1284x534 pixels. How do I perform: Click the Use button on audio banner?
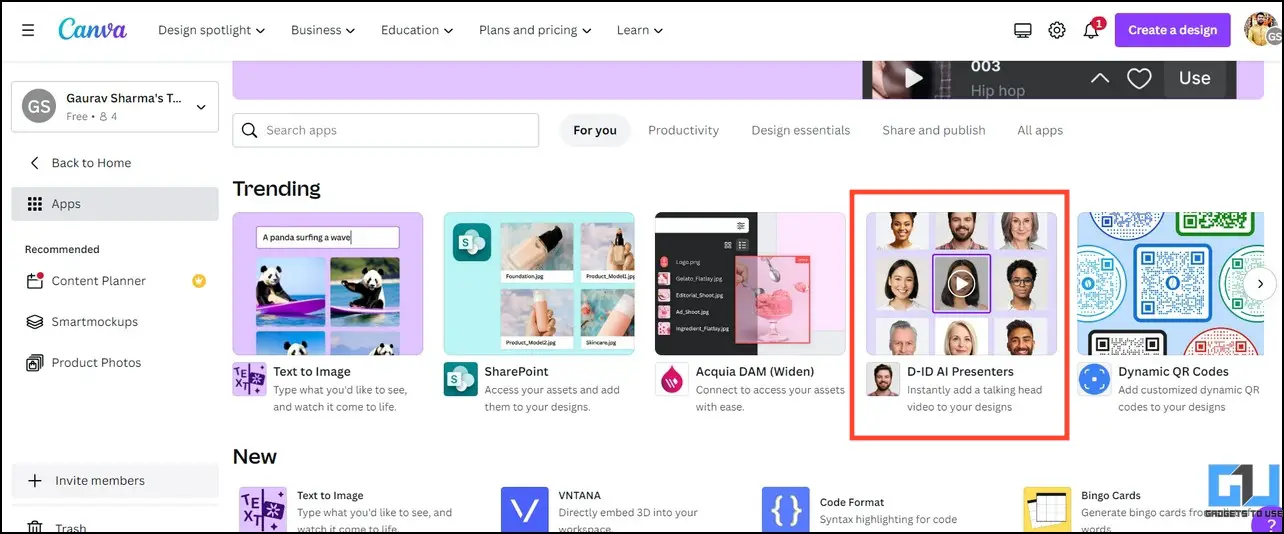[x=1195, y=78]
